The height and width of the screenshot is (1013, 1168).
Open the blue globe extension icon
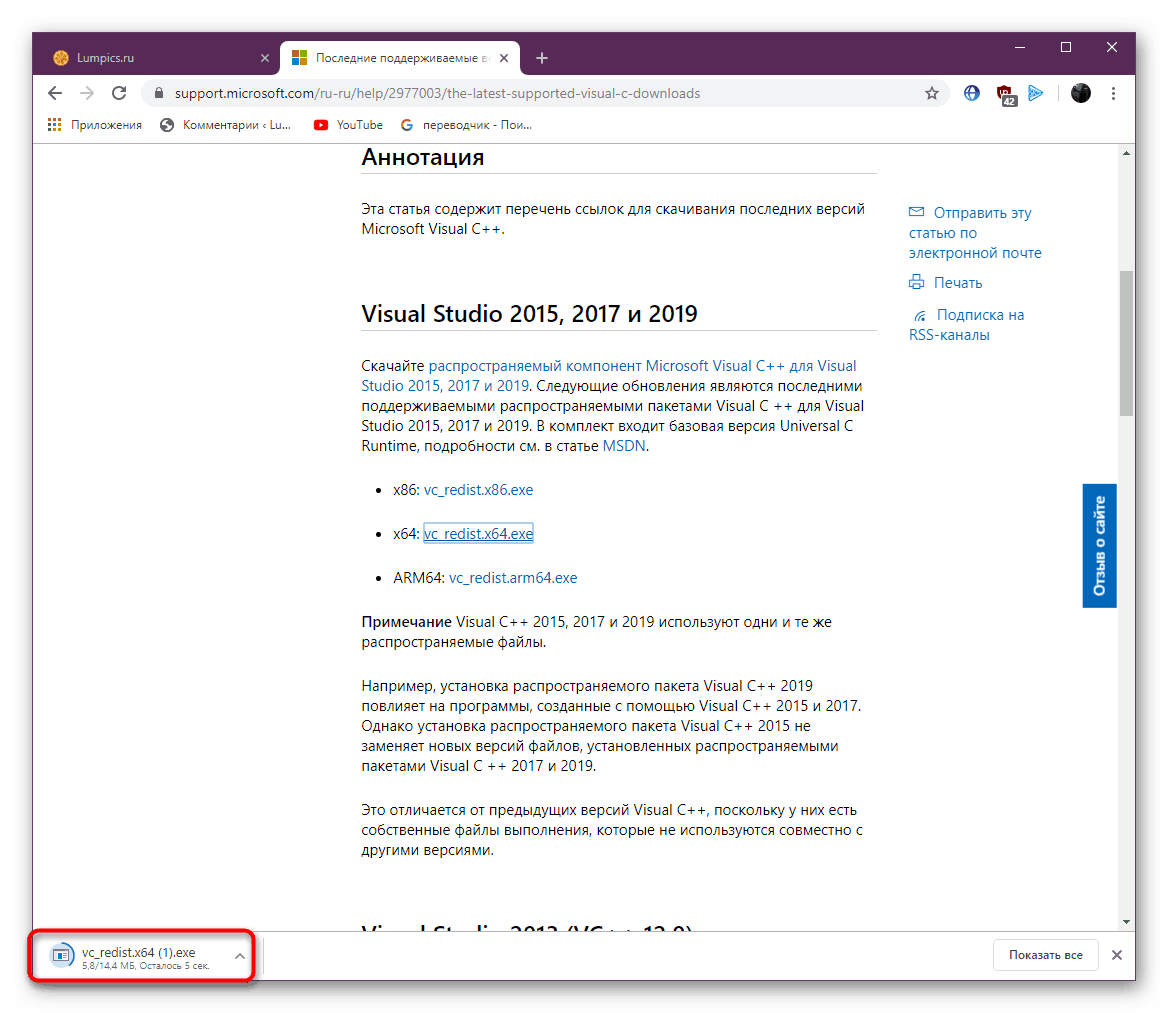[971, 93]
